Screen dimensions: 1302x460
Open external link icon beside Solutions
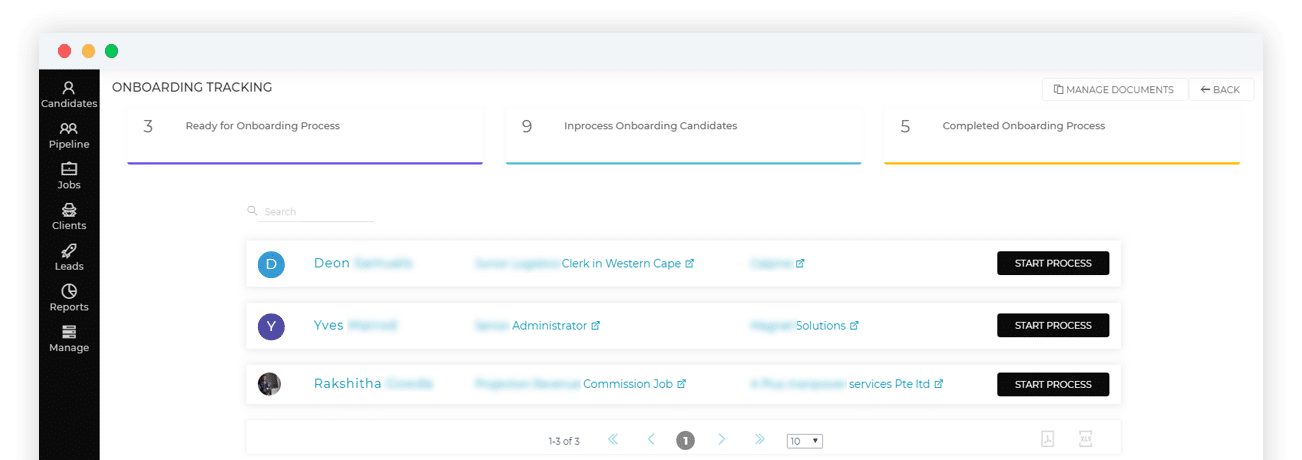854,326
